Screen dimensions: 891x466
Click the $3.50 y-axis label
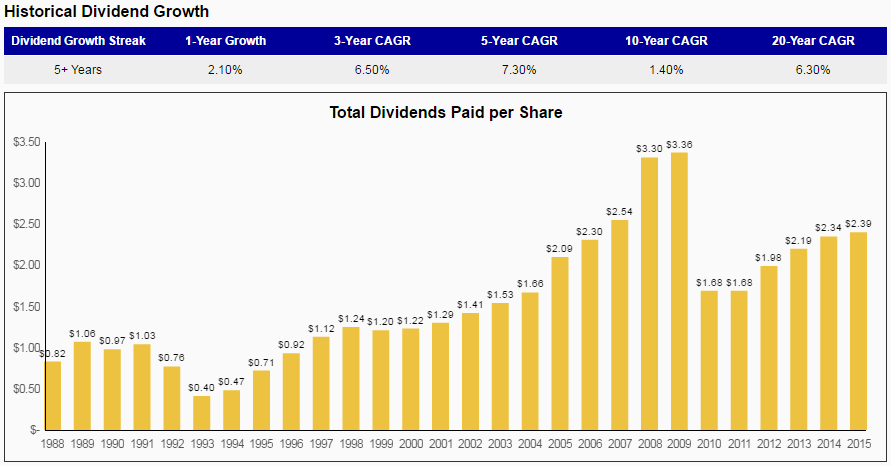click(x=26, y=143)
